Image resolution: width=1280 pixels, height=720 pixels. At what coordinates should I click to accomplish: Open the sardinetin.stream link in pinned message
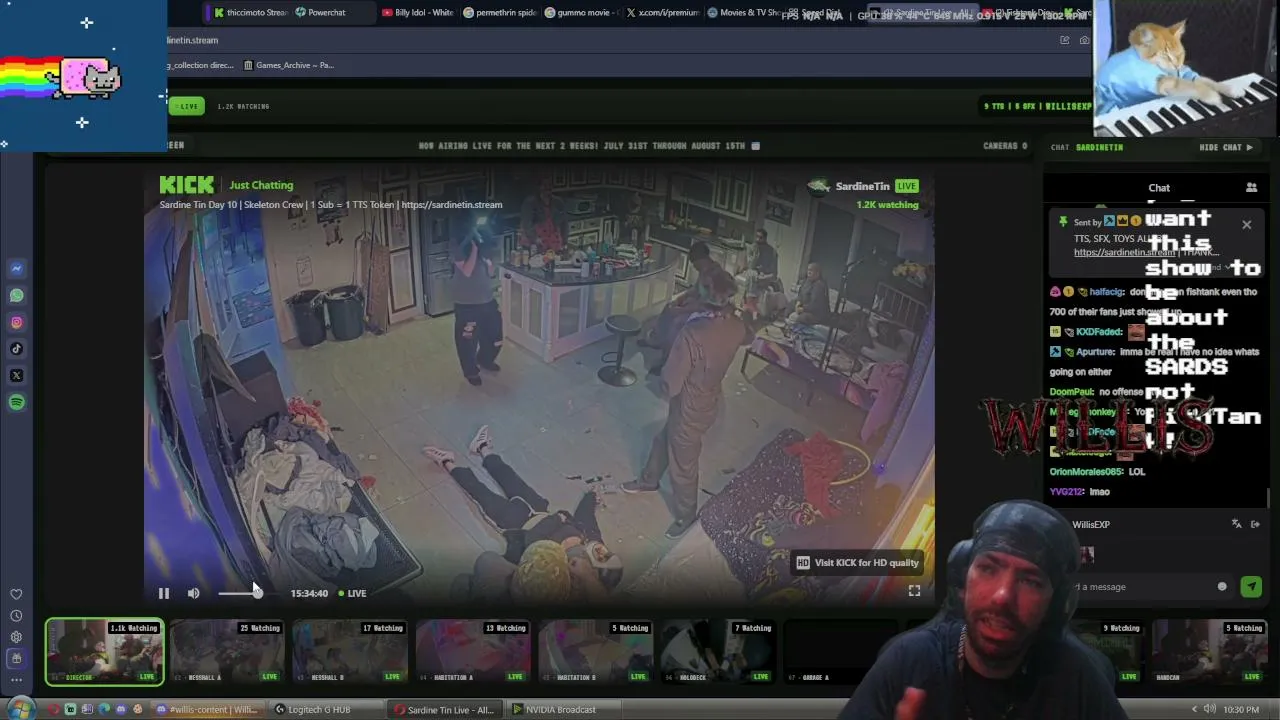click(1125, 252)
